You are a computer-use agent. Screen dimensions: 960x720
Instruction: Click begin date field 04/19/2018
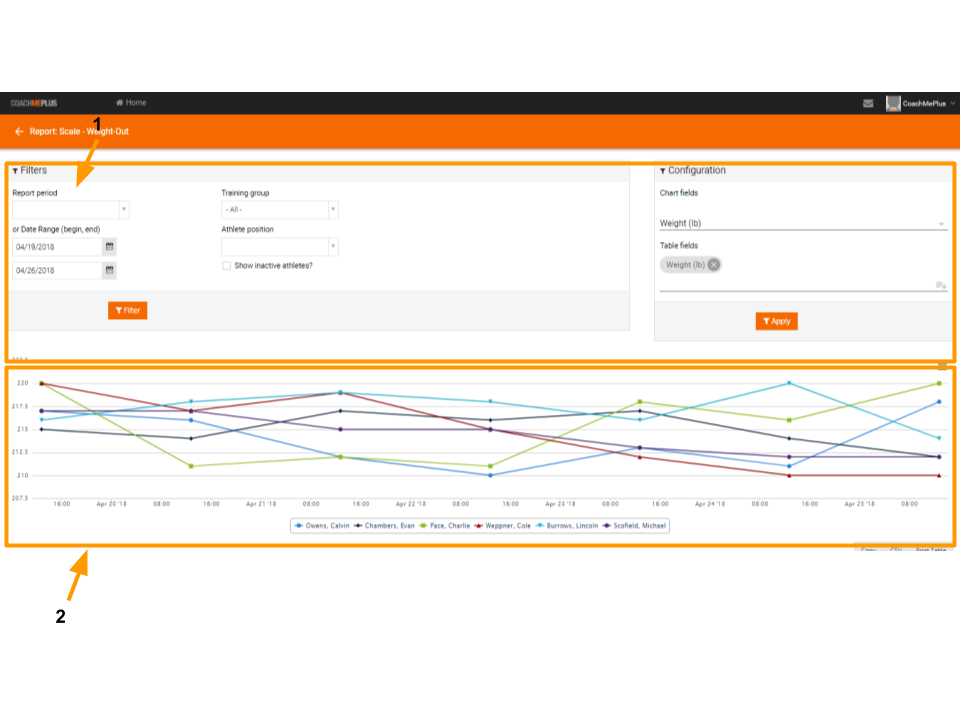(57, 247)
